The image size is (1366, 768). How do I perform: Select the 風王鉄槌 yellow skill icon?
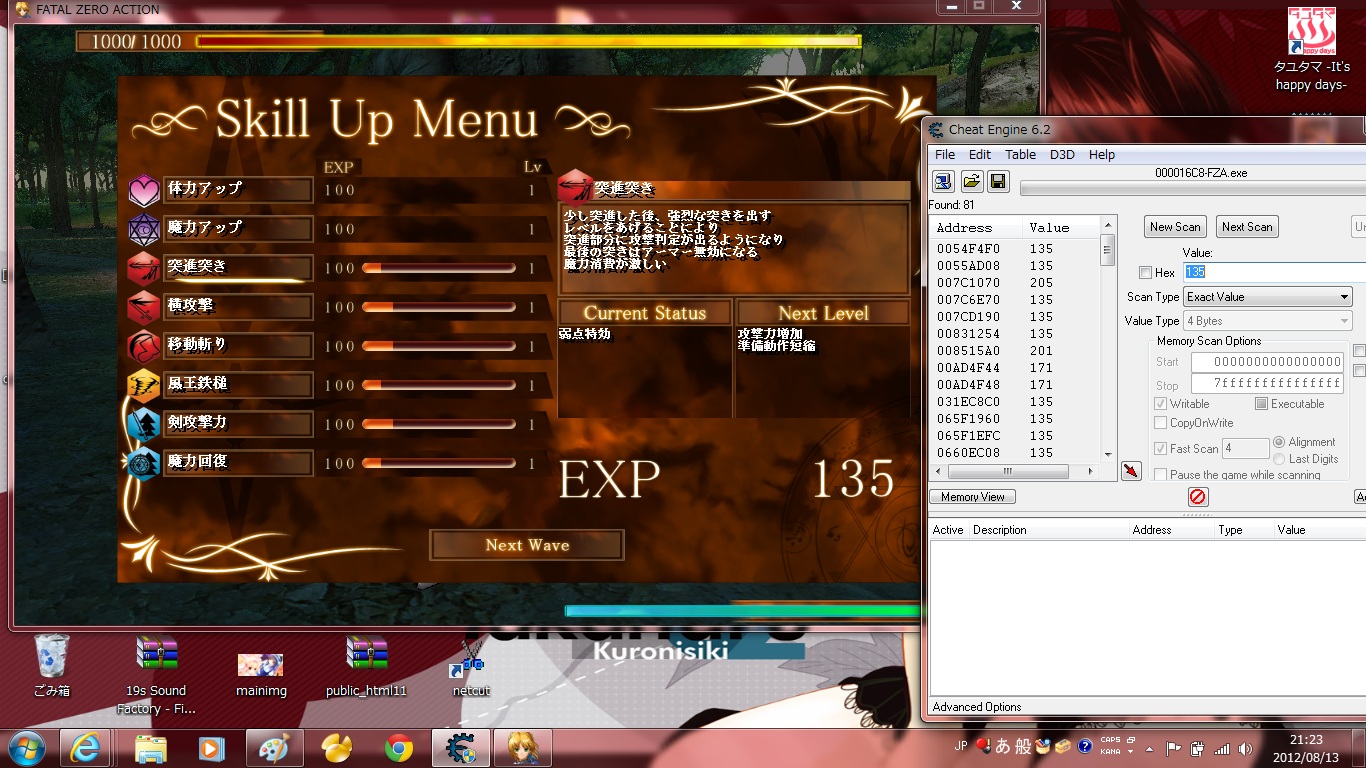click(144, 385)
